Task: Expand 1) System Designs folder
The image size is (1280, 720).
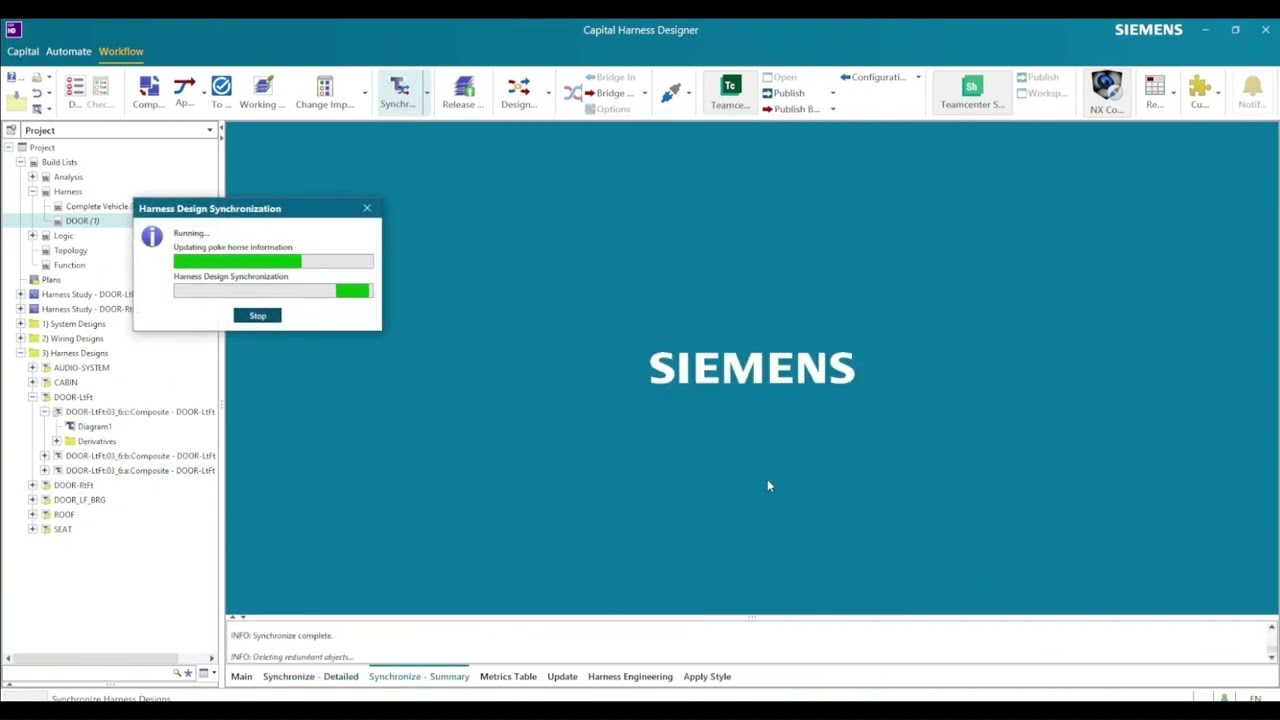Action: pyautogui.click(x=20, y=324)
